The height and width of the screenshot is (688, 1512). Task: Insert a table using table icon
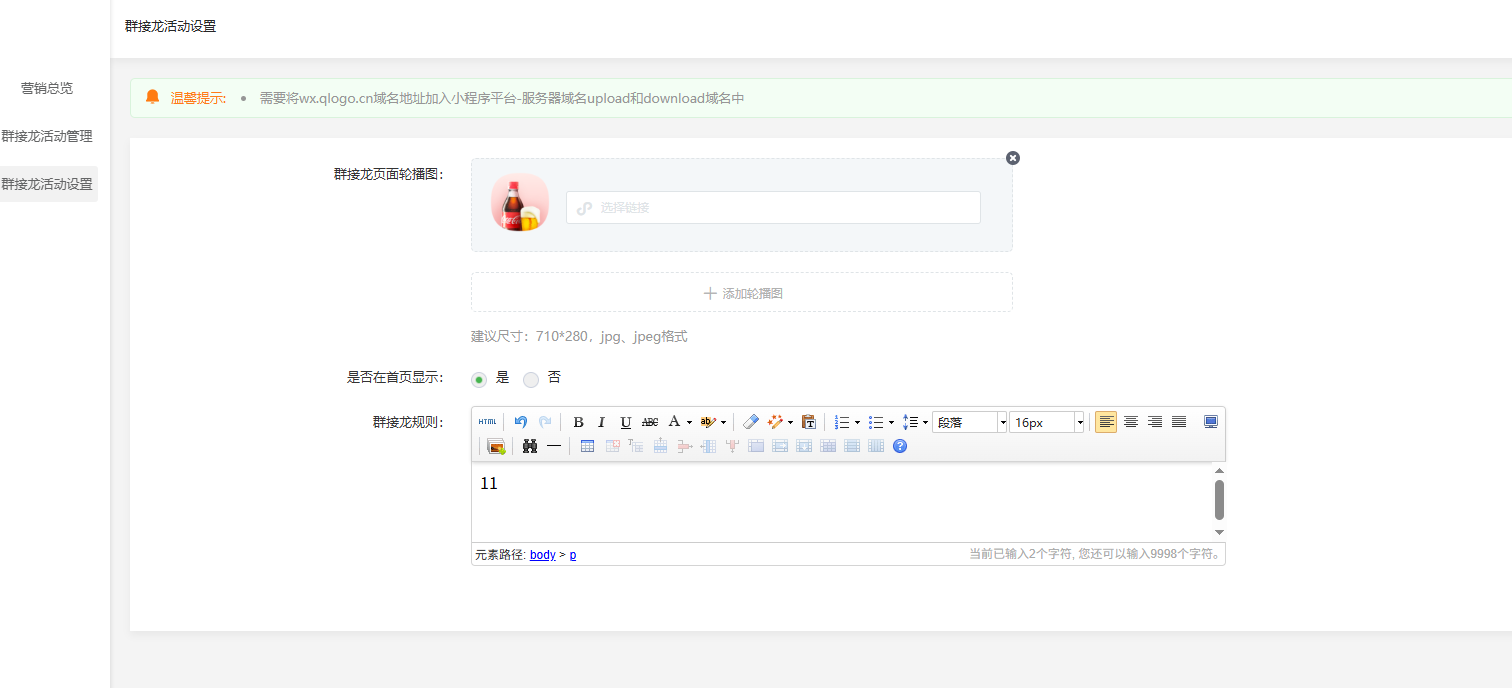587,446
